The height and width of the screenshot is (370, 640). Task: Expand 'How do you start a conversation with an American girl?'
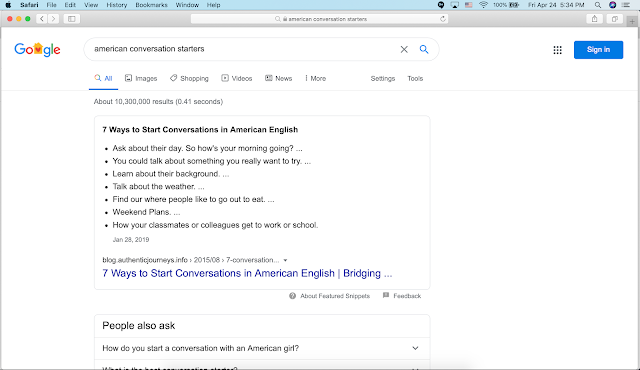(x=262, y=348)
